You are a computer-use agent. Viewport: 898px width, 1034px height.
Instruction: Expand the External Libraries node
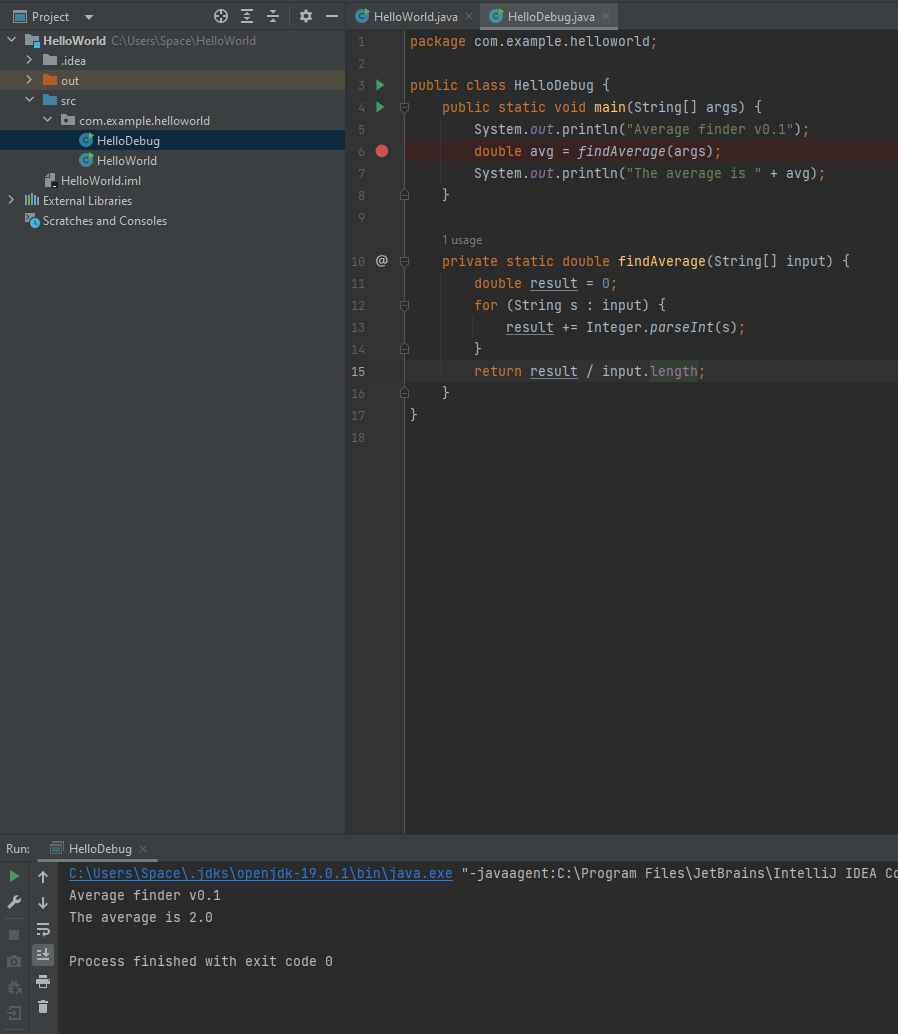click(x=9, y=200)
